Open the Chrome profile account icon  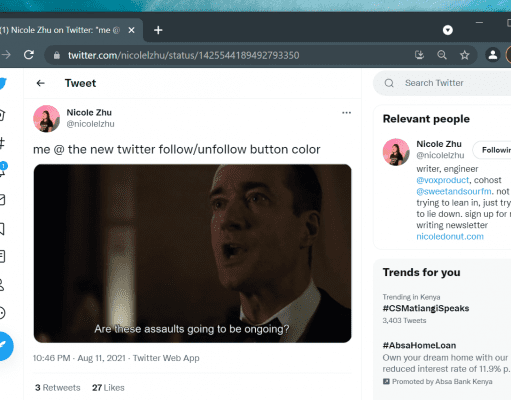(x=493, y=55)
